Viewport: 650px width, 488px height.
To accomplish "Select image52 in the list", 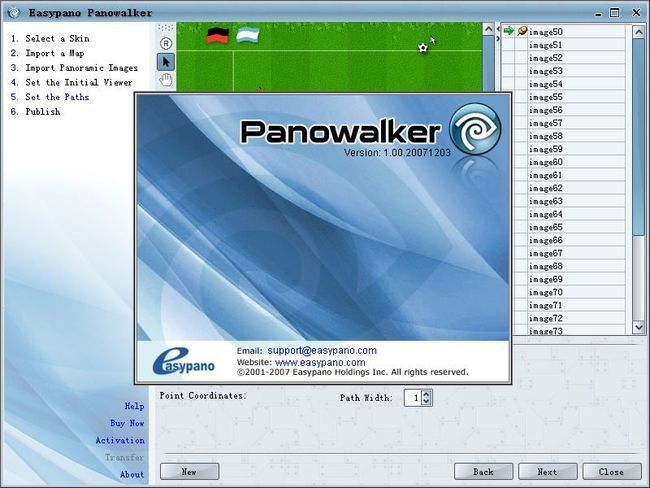I will [576, 58].
